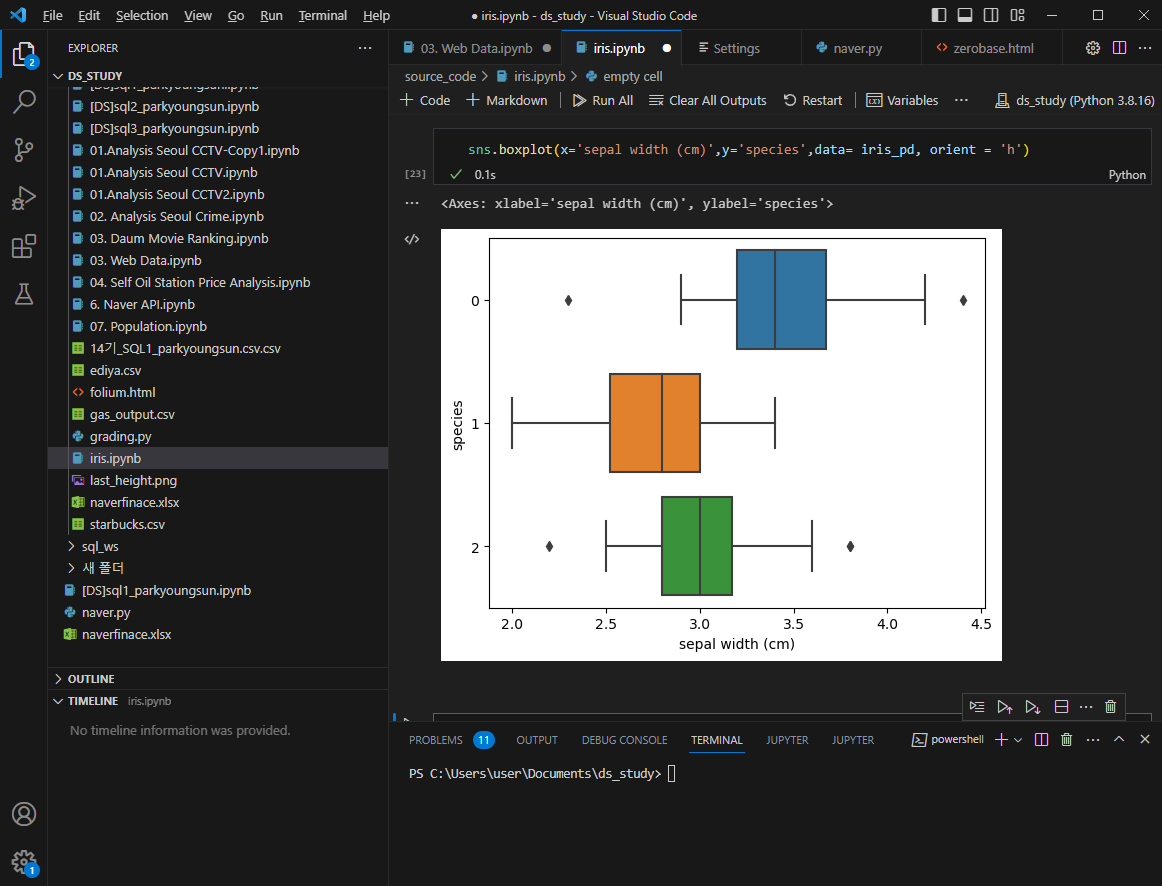Expand the 새 폴더 folder
The image size is (1162, 886).
click(x=102, y=568)
